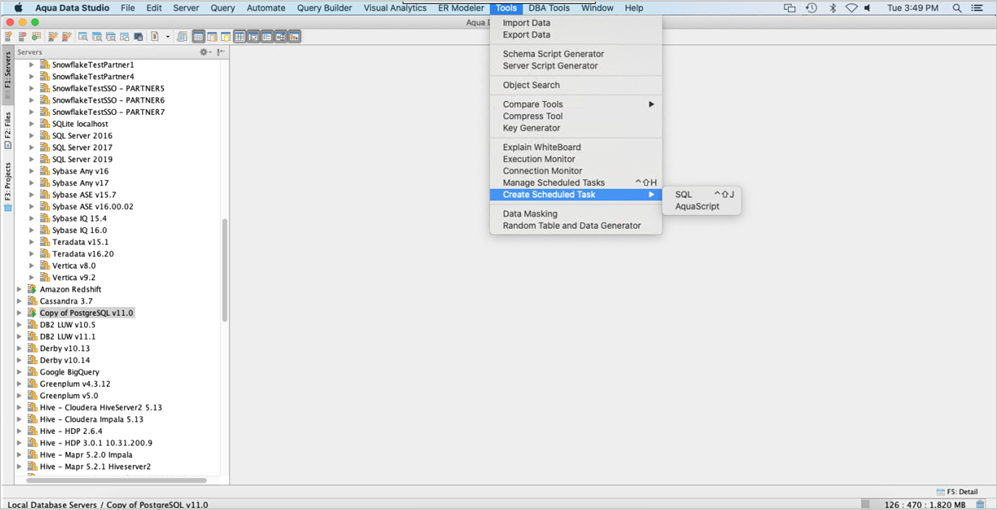Click the screen mirroring icon in menu bar

tap(790, 8)
